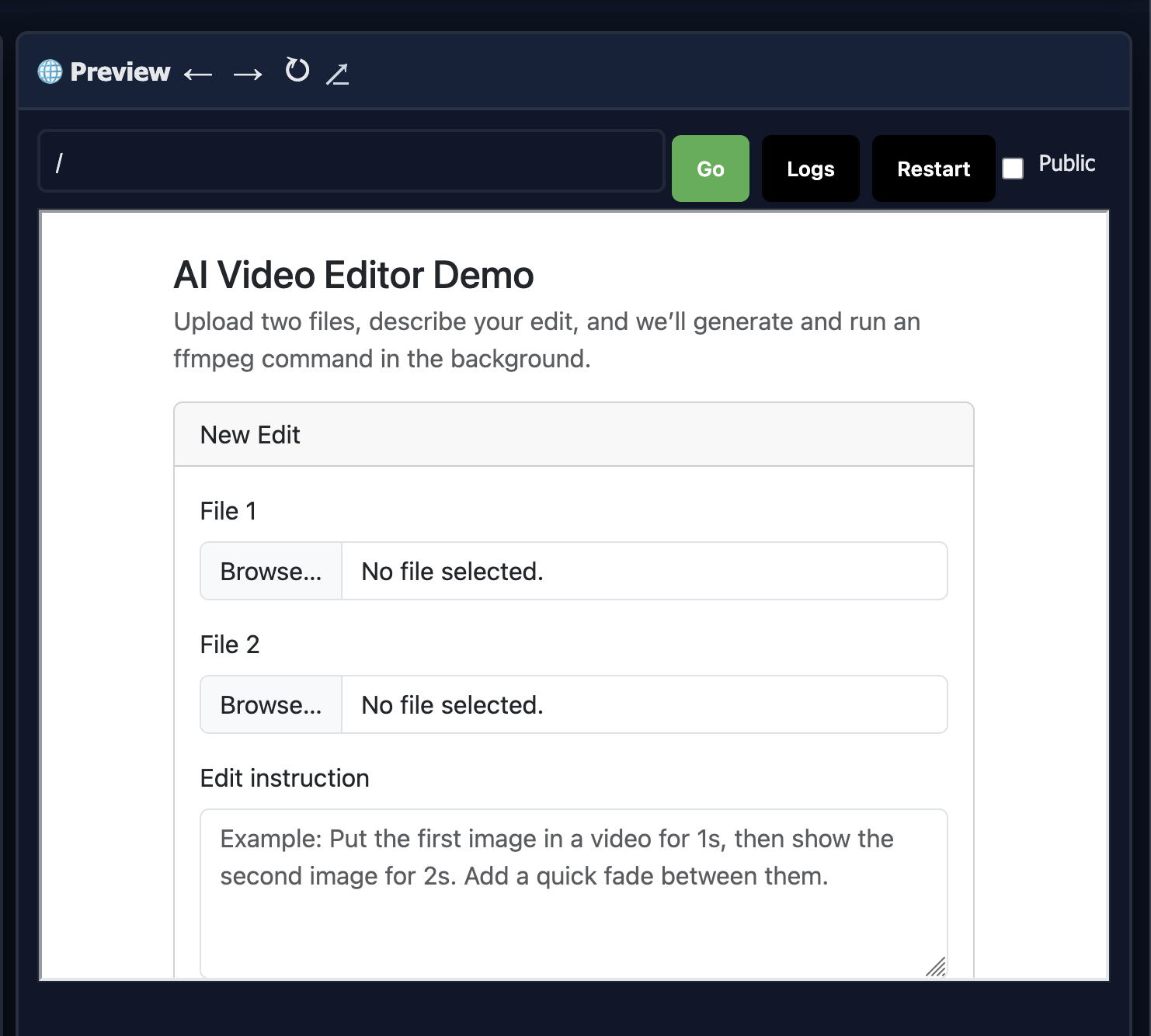Navigate back using the left arrow icon
Viewport: 1151px width, 1036px height.
click(x=198, y=74)
